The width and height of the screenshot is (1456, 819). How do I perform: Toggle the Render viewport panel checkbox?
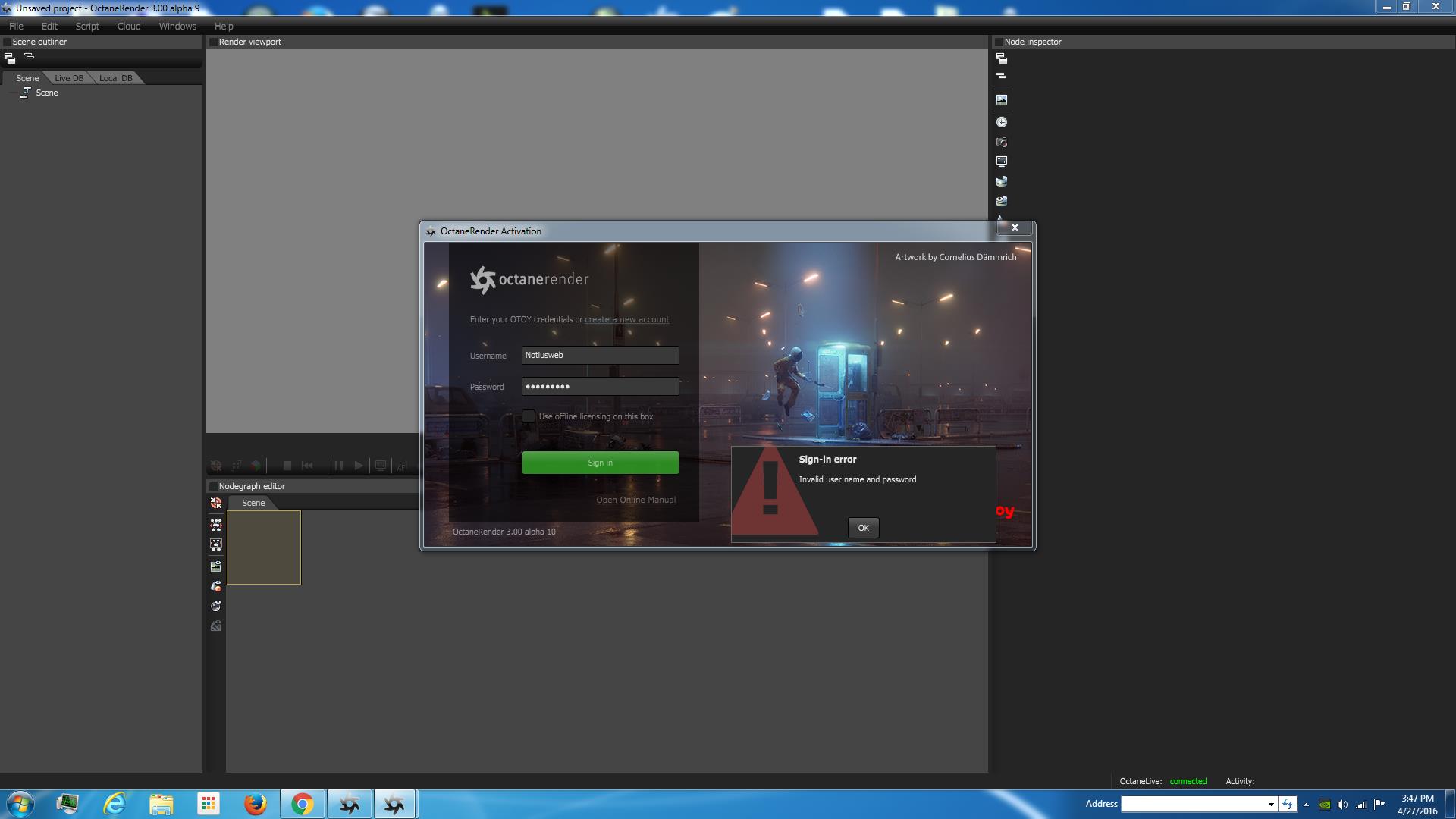point(213,42)
